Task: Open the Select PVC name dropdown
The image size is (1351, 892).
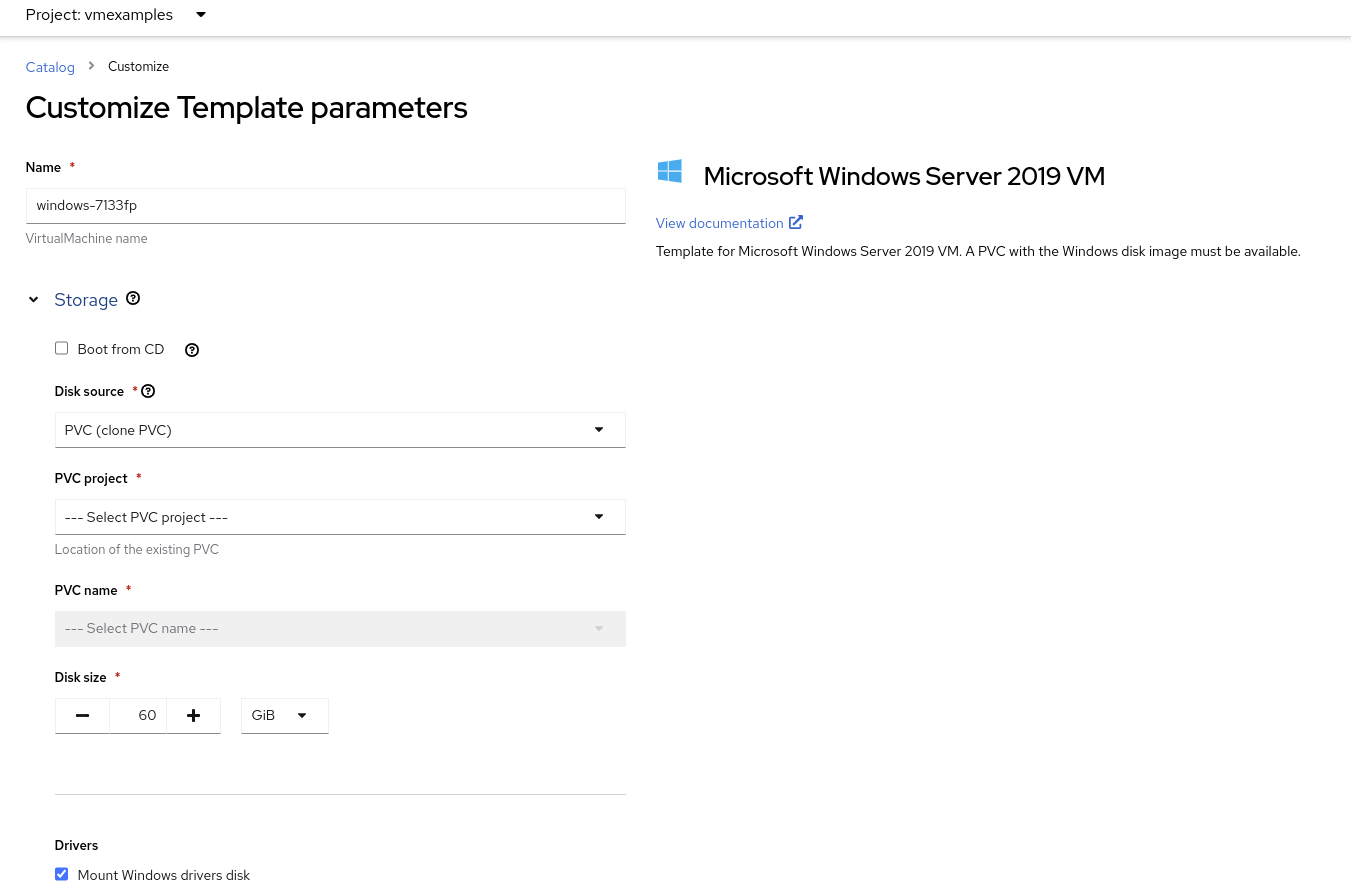Action: tap(340, 628)
